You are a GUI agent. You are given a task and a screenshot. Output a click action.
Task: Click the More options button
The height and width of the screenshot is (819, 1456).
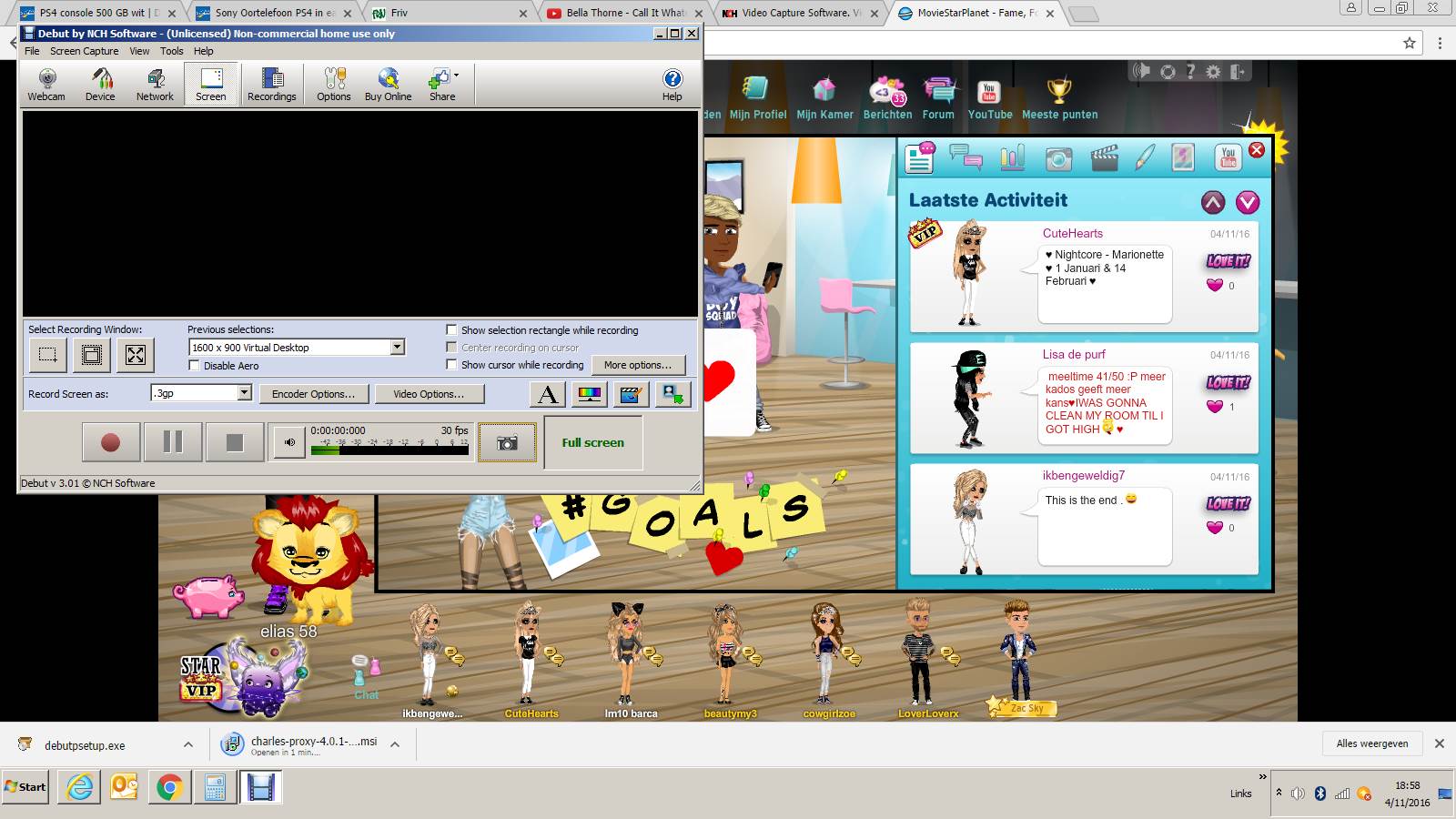pos(637,365)
